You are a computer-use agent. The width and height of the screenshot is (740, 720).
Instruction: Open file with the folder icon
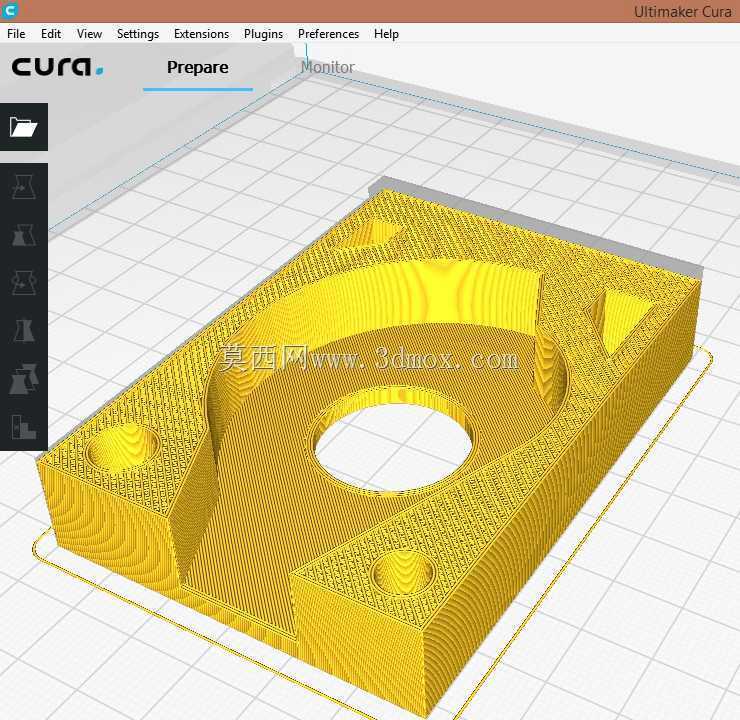(x=24, y=127)
